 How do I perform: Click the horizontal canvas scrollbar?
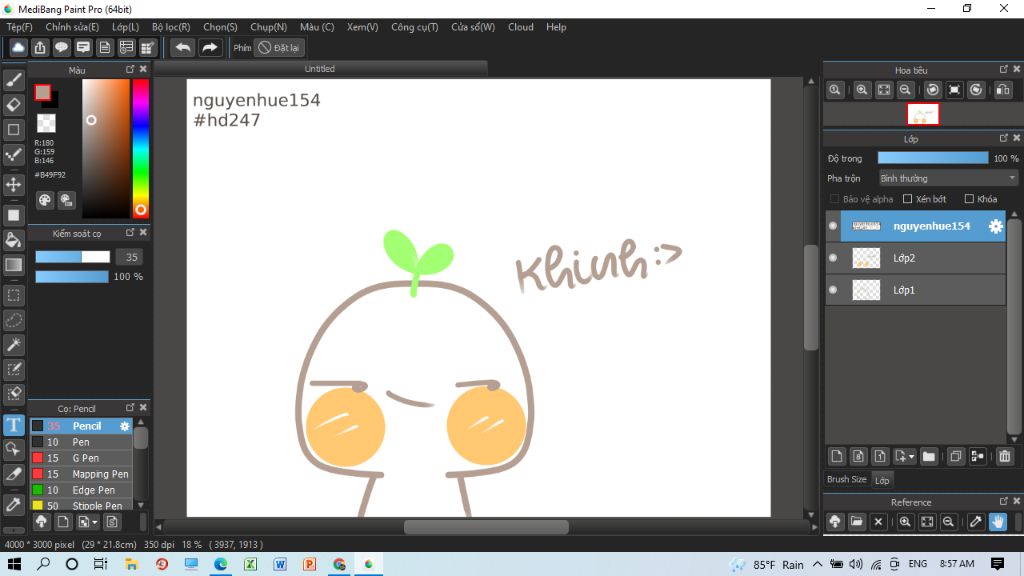click(486, 527)
